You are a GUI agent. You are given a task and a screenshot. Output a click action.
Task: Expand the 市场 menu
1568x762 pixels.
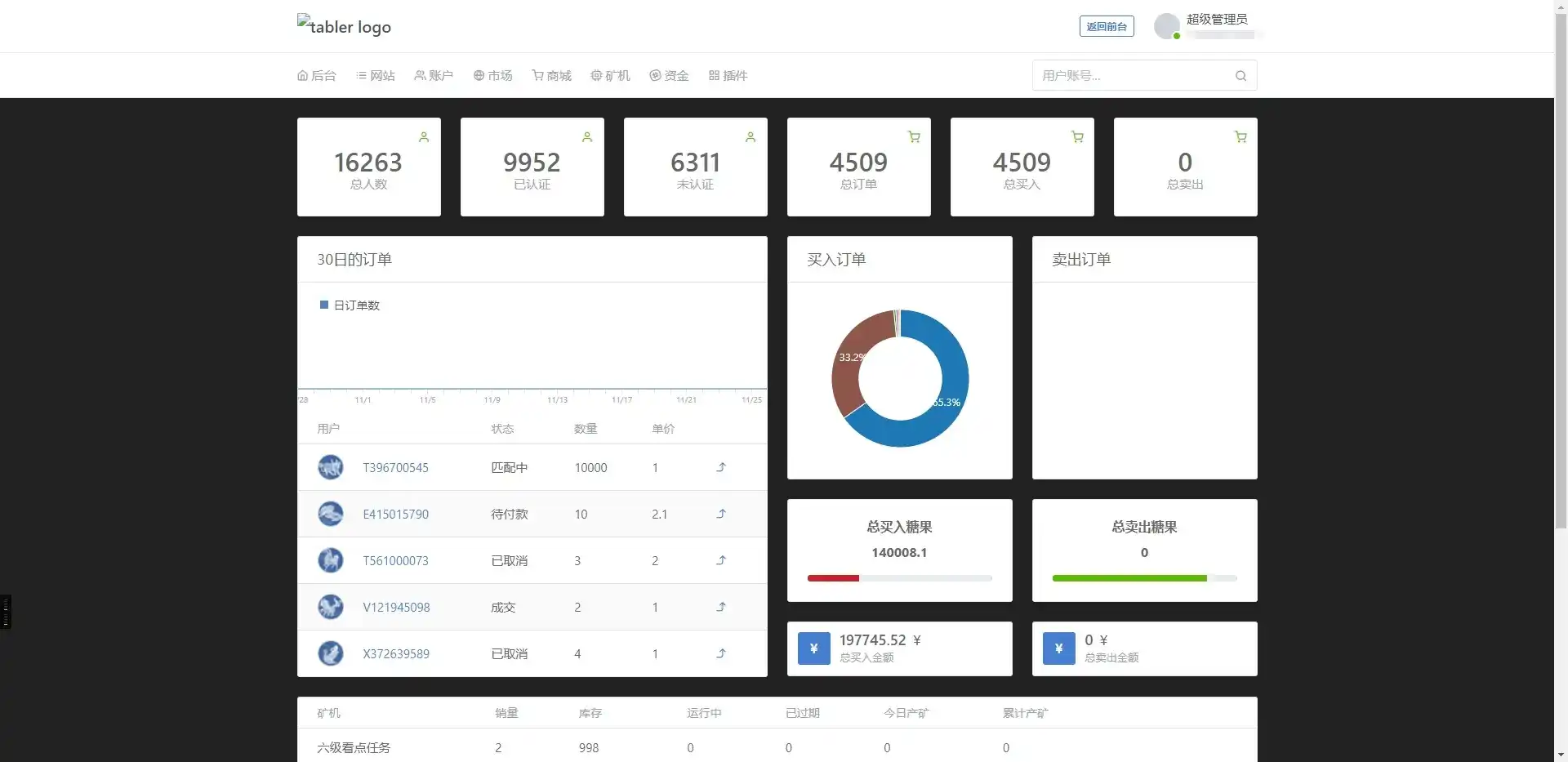click(x=493, y=75)
